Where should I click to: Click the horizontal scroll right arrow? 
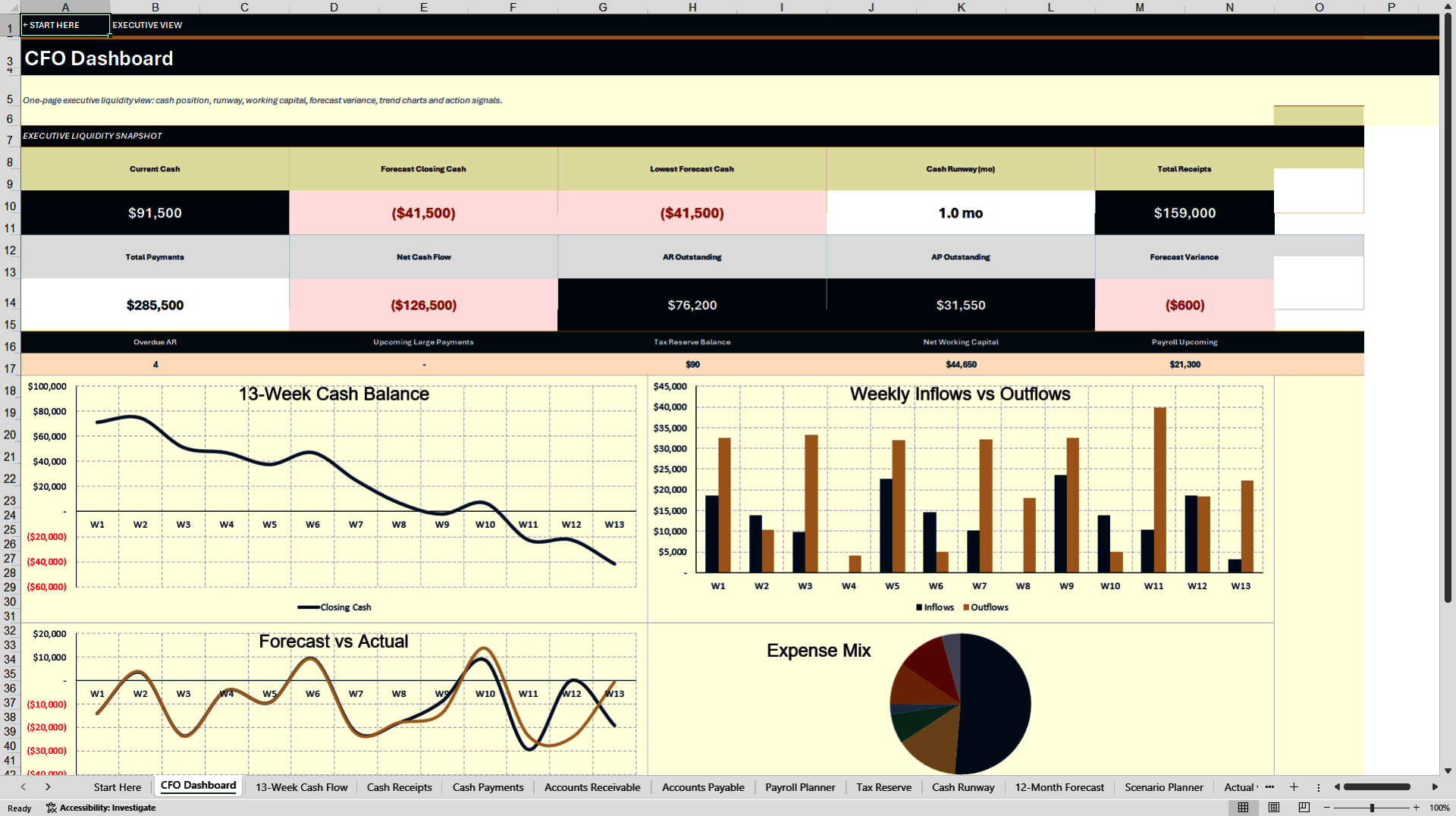[1435, 787]
